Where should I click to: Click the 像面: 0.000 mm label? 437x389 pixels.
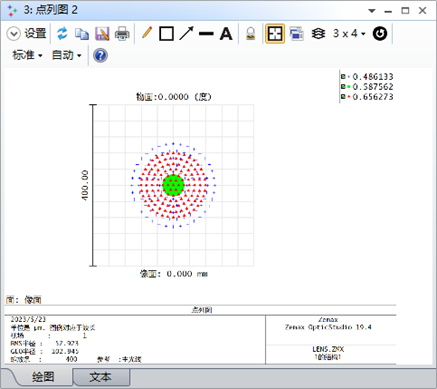(x=173, y=274)
